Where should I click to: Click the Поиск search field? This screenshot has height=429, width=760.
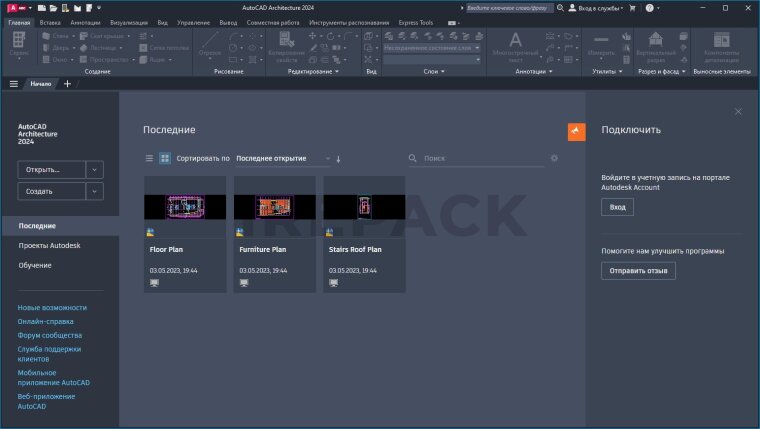480,158
